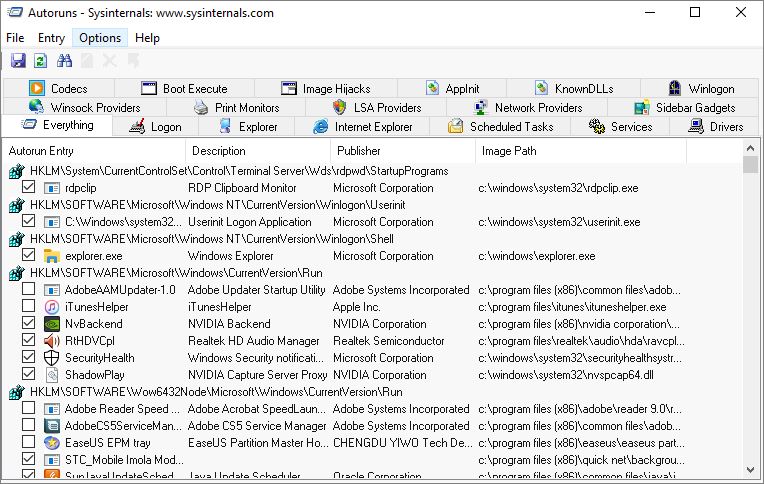Click the Adobe Reader Speed entry icon

click(52, 409)
